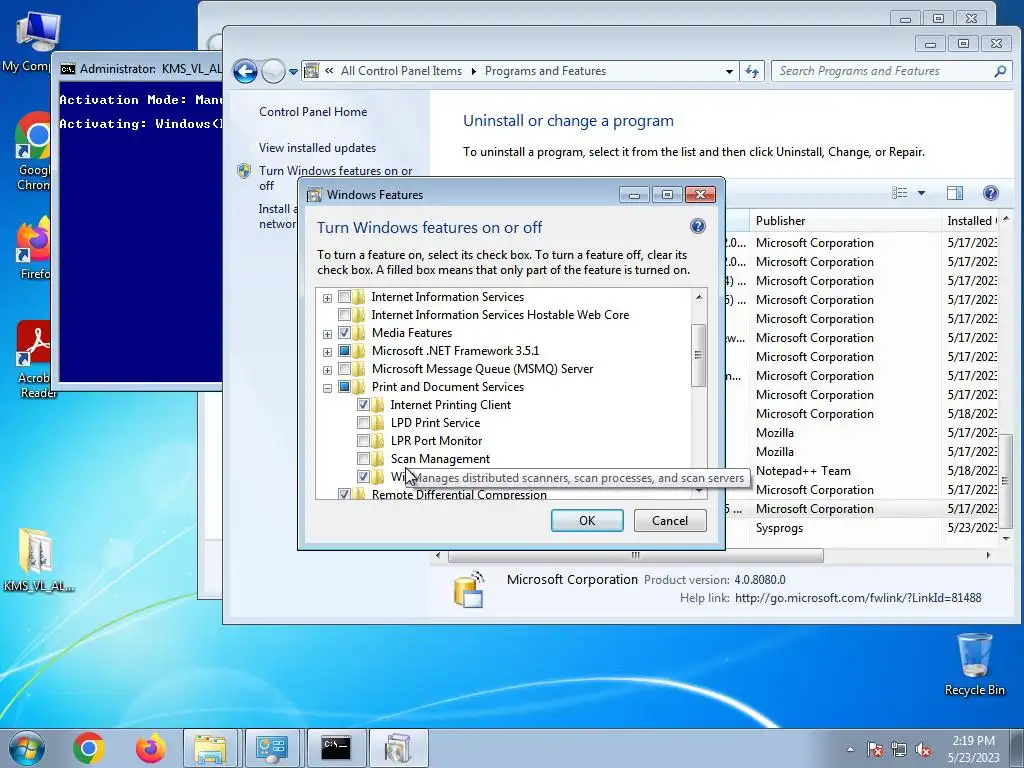Launch Chrome from the taskbar
Image resolution: width=1024 pixels, height=768 pixels.
(89, 748)
